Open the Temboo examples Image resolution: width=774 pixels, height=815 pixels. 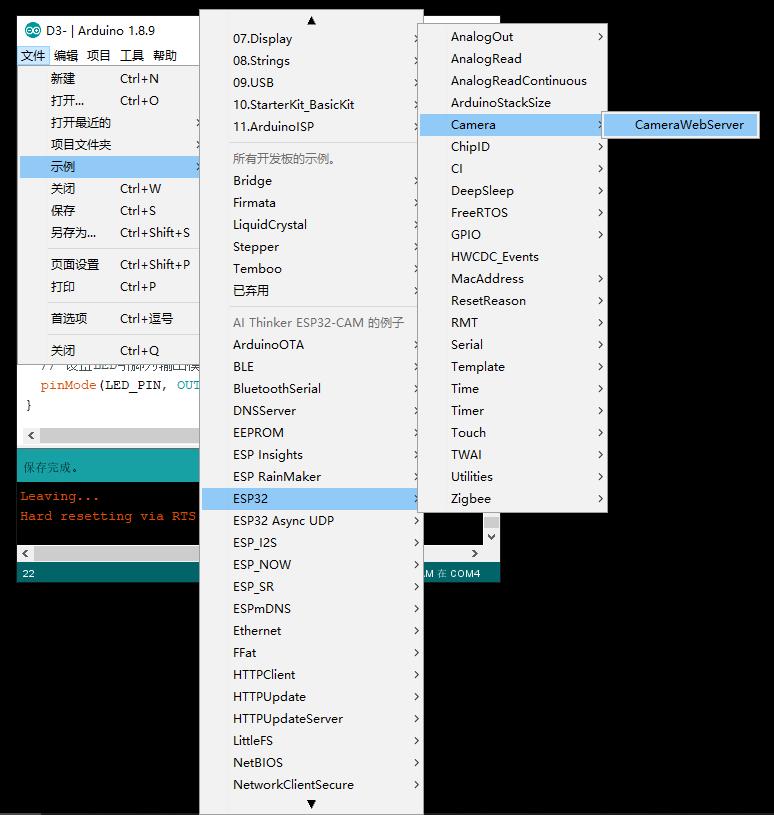pyautogui.click(x=311, y=269)
